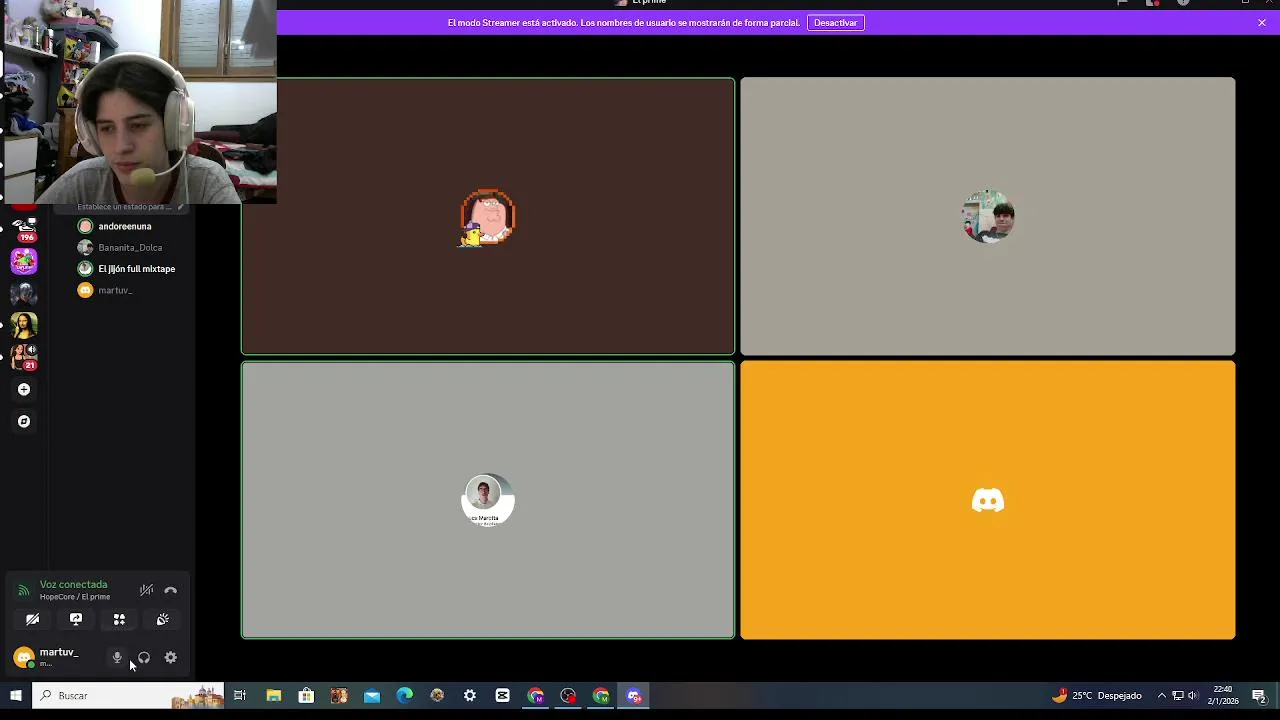
Task: Focus the Peter Griffin avatar video tile
Action: click(x=488, y=216)
